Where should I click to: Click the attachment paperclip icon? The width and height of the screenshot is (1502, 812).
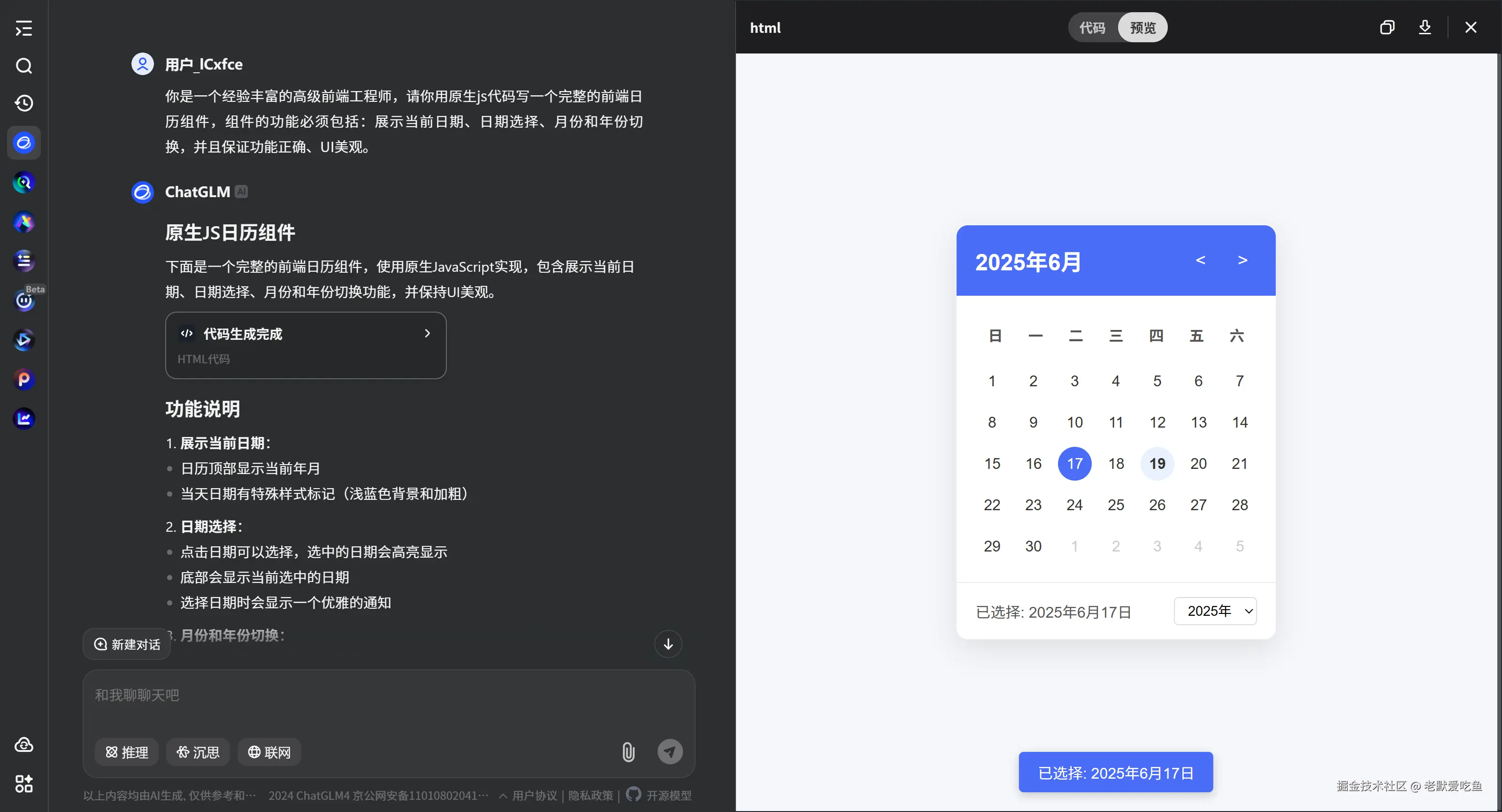point(628,752)
